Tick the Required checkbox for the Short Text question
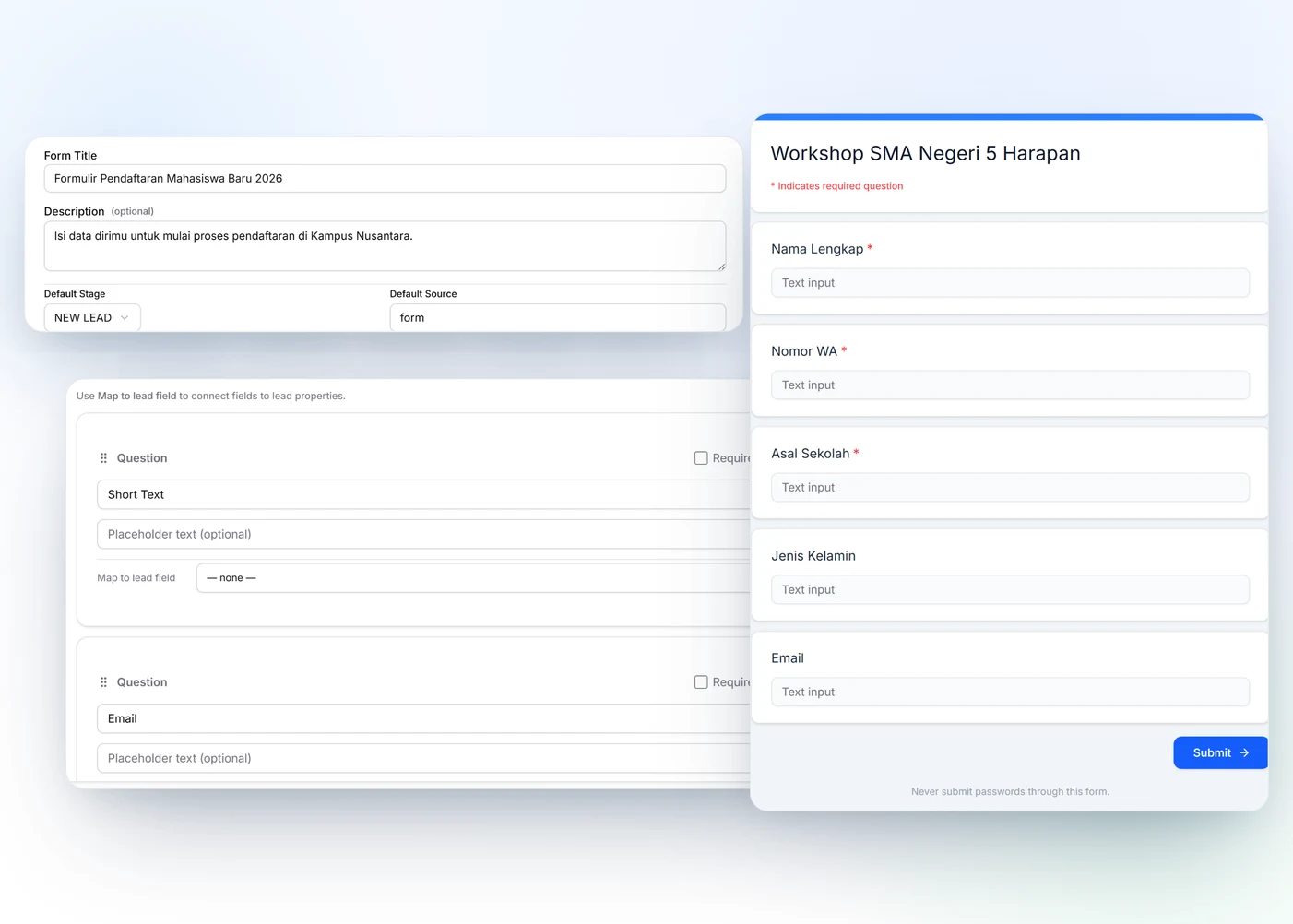The height and width of the screenshot is (924, 1293). (701, 458)
